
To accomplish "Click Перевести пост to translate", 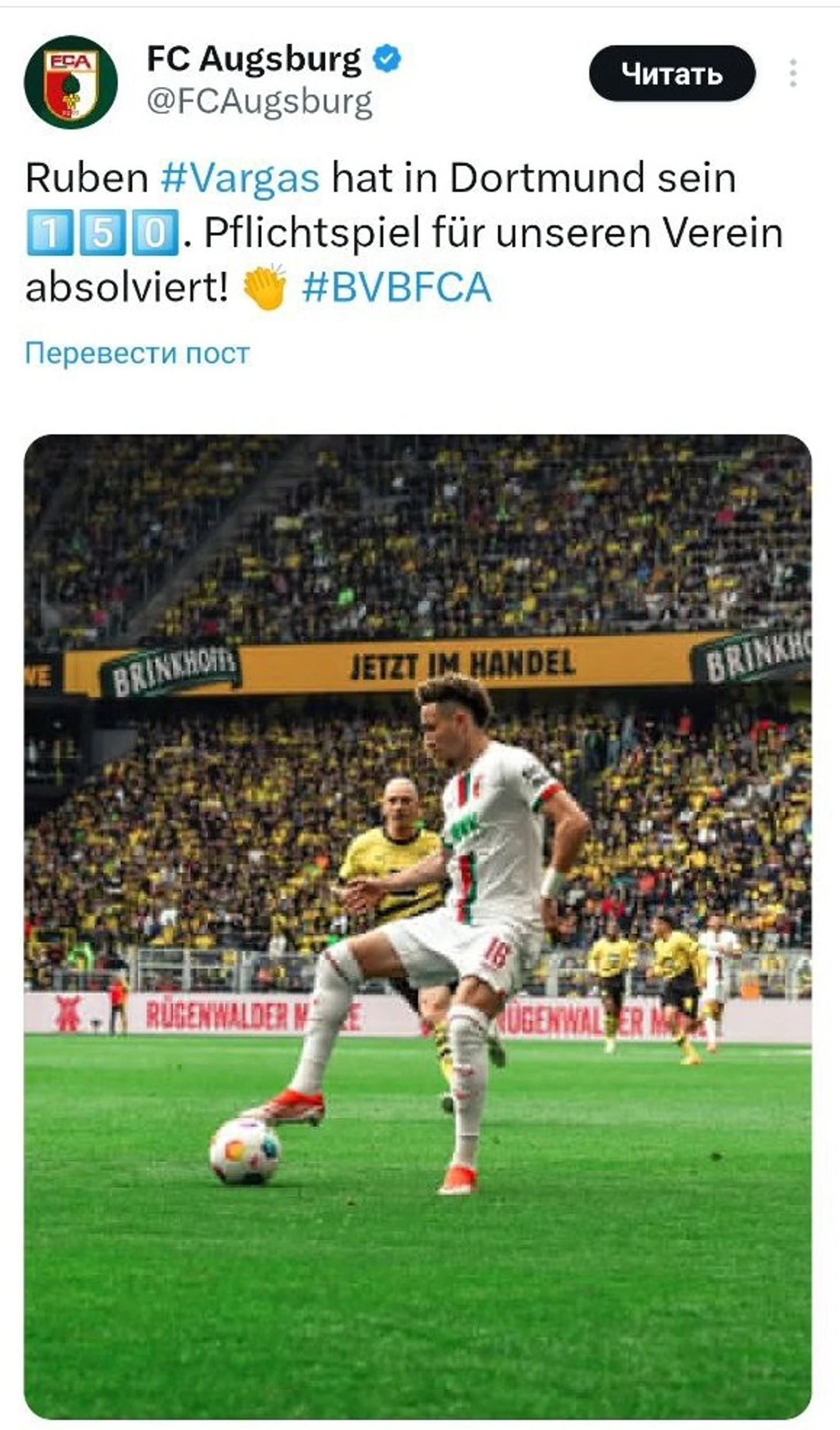I will pyautogui.click(x=138, y=352).
